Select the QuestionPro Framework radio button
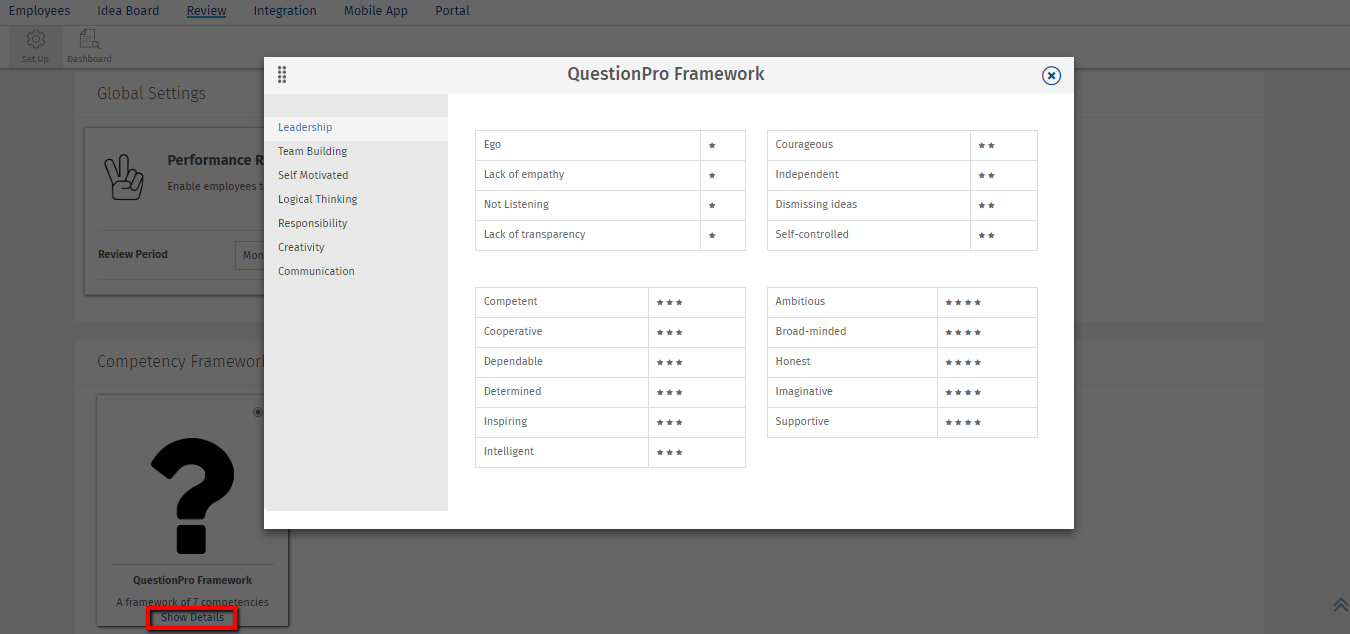1350x634 pixels. point(258,412)
